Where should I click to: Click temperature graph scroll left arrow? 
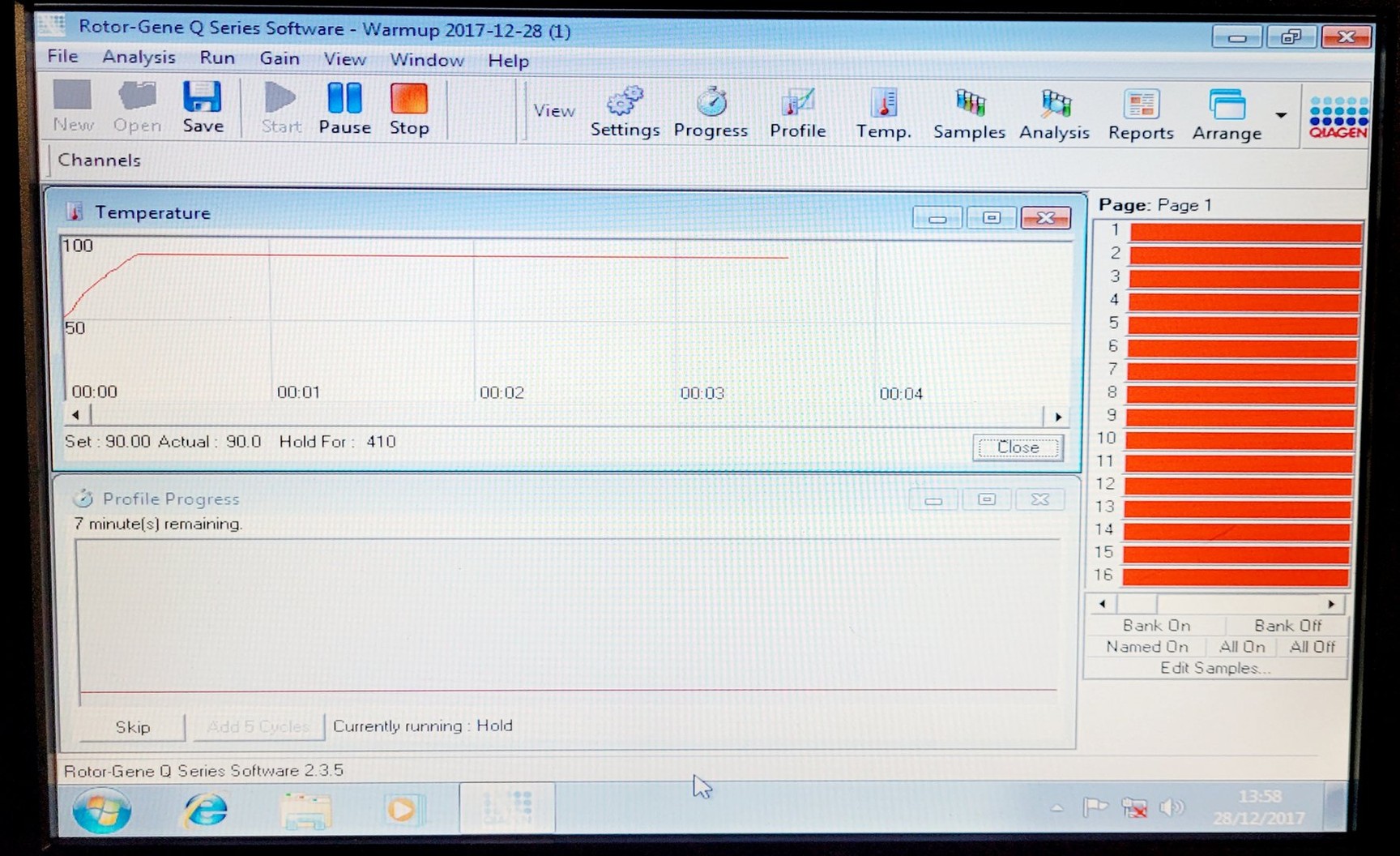[76, 415]
